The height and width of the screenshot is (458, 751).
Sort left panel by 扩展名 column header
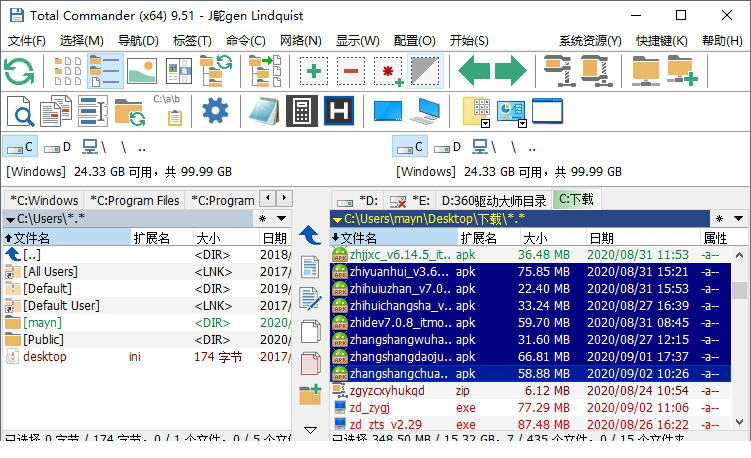[151, 238]
